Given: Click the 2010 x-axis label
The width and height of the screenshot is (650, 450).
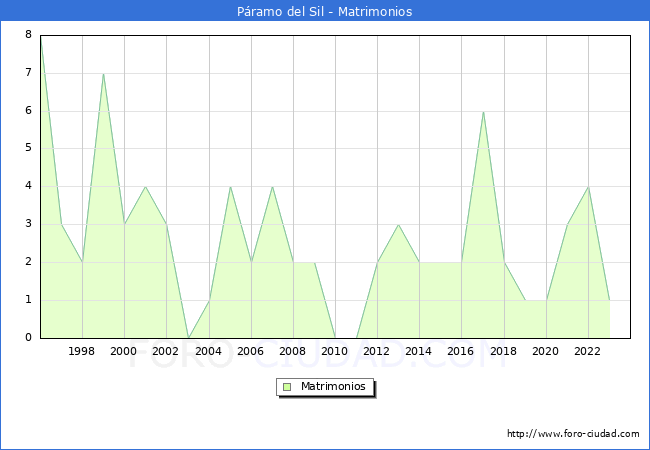Looking at the screenshot, I should pos(335,351).
